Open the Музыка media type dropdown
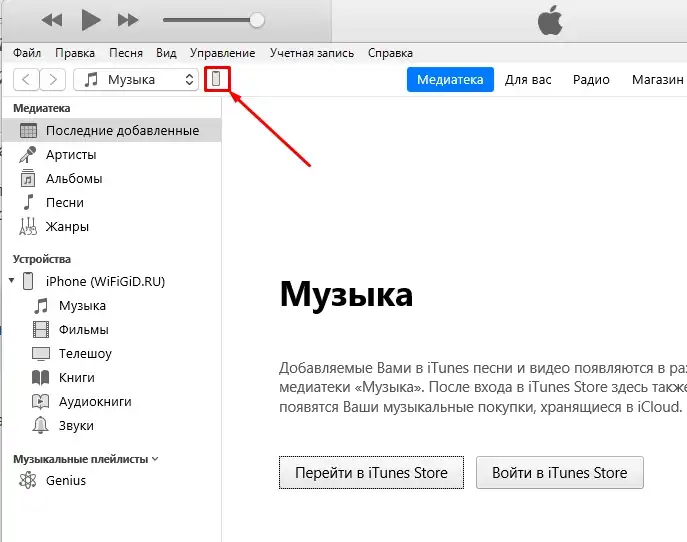Image resolution: width=687 pixels, height=542 pixels. [136, 80]
